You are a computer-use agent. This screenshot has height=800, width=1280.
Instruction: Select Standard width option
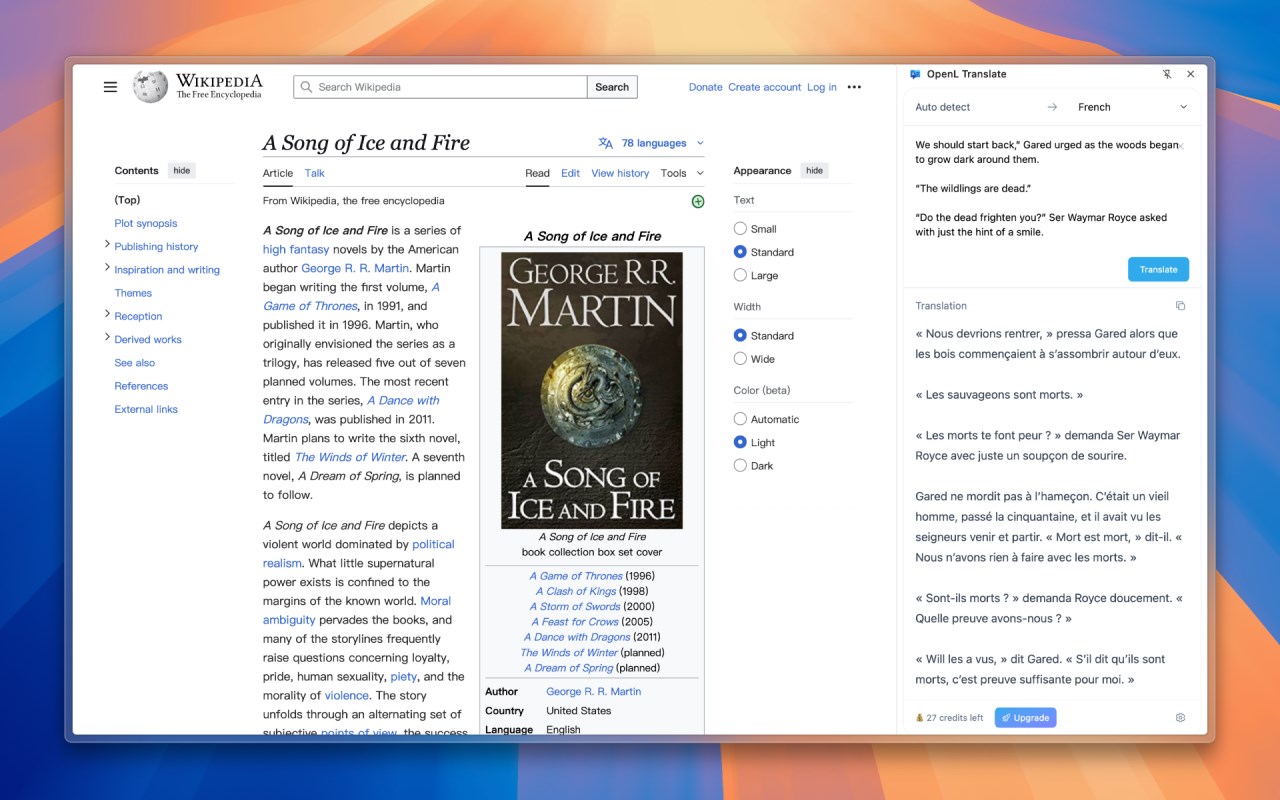pos(740,336)
